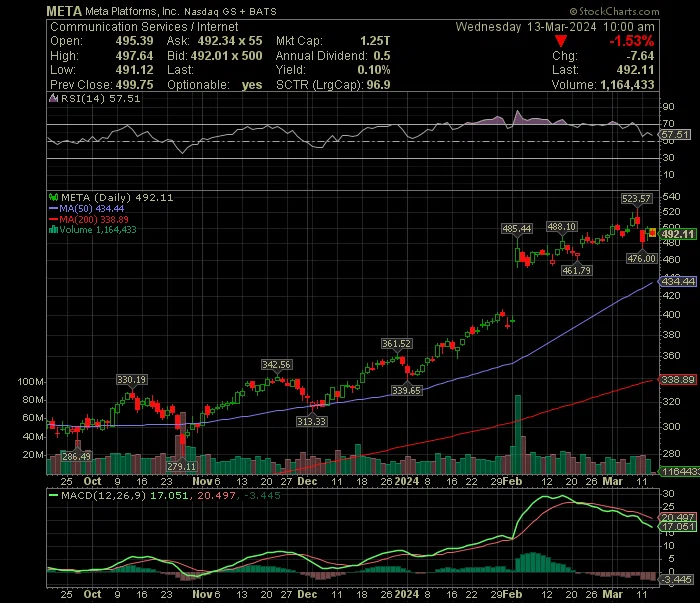700x603 pixels.
Task: Click the Prev Close value 499.75
Action: coord(134,85)
